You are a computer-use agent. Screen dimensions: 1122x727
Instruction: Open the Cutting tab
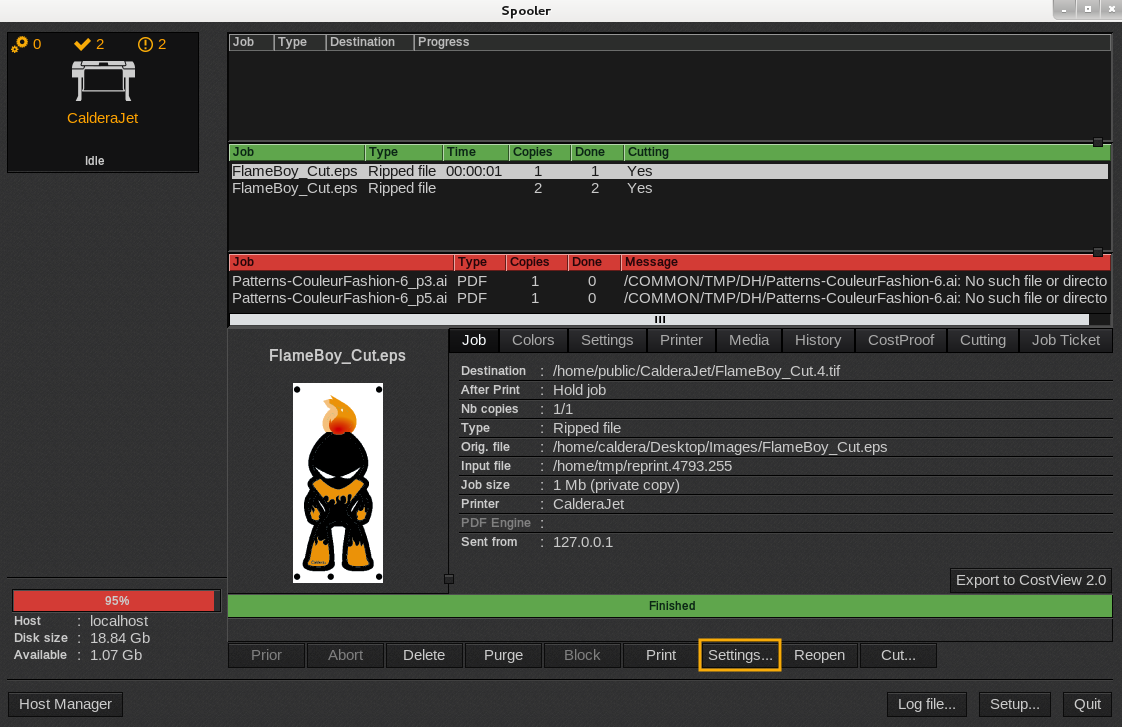(982, 340)
